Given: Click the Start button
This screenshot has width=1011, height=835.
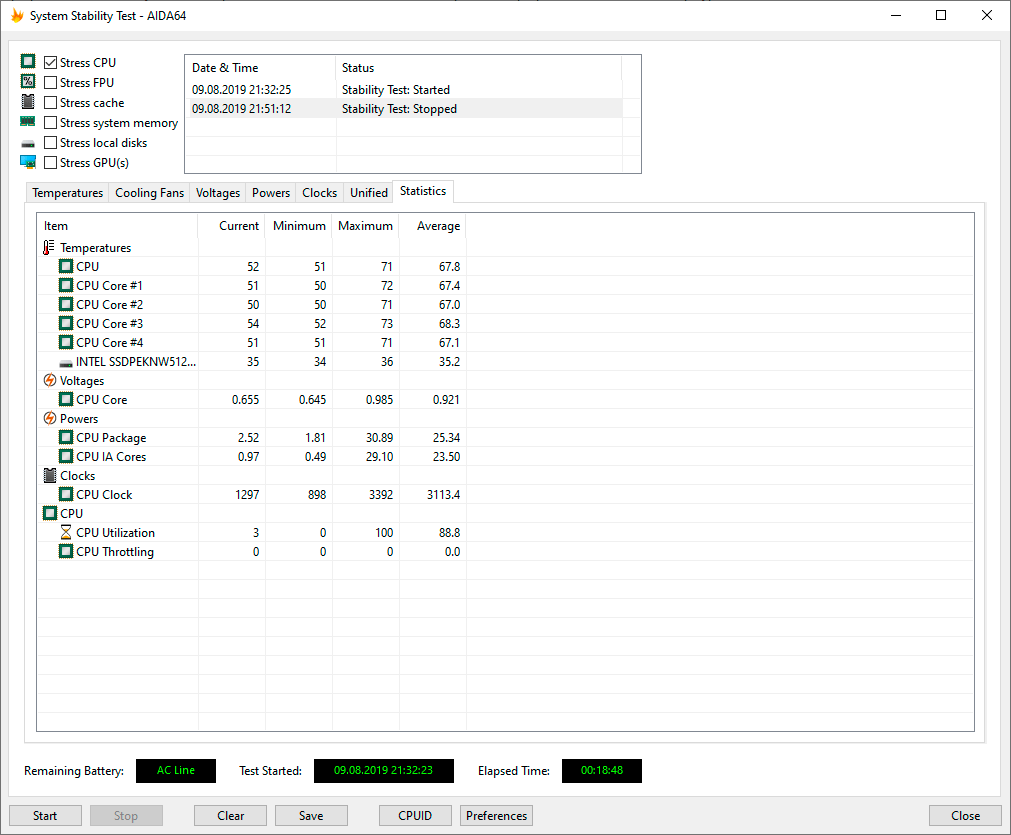Looking at the screenshot, I should pos(45,816).
